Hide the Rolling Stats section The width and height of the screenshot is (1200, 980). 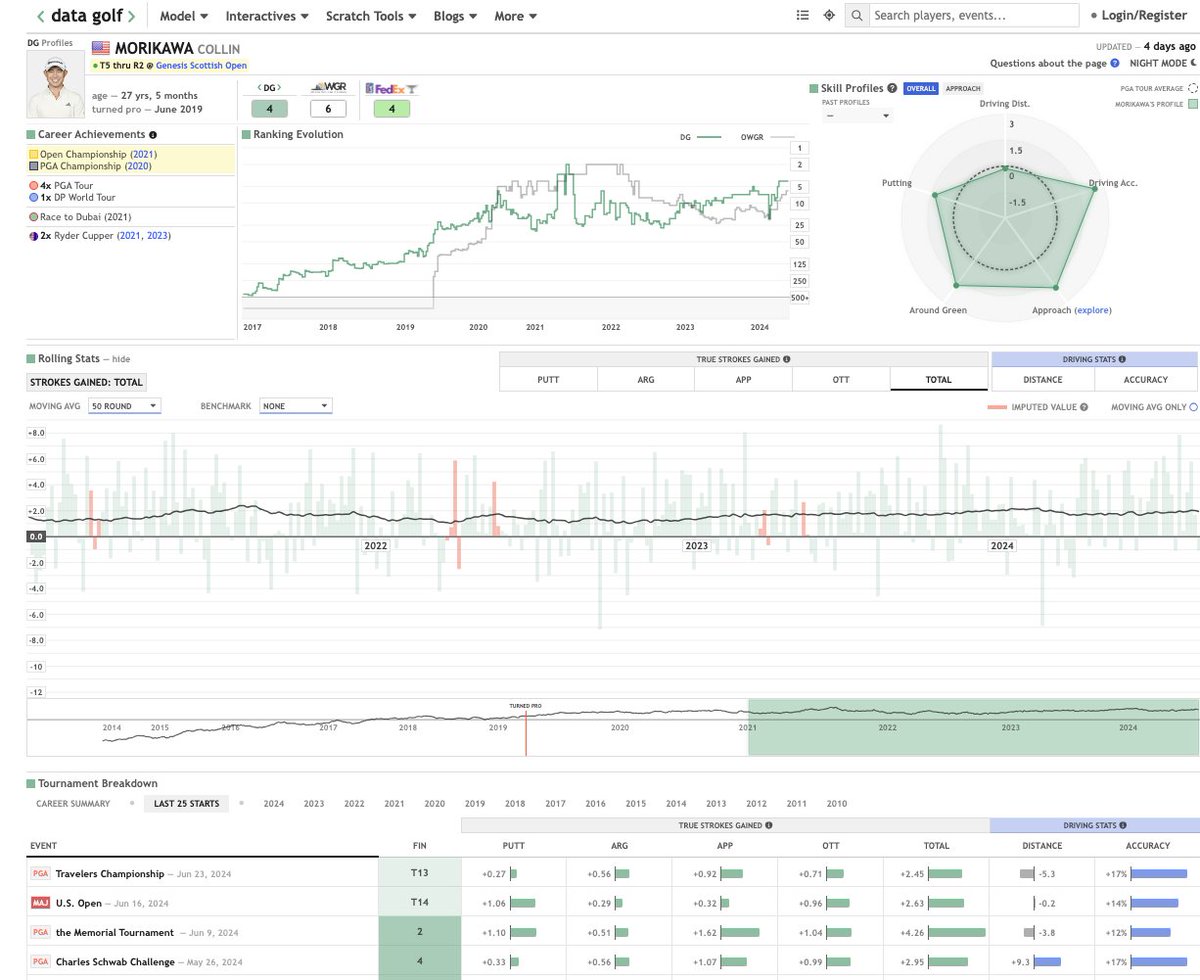[120, 359]
